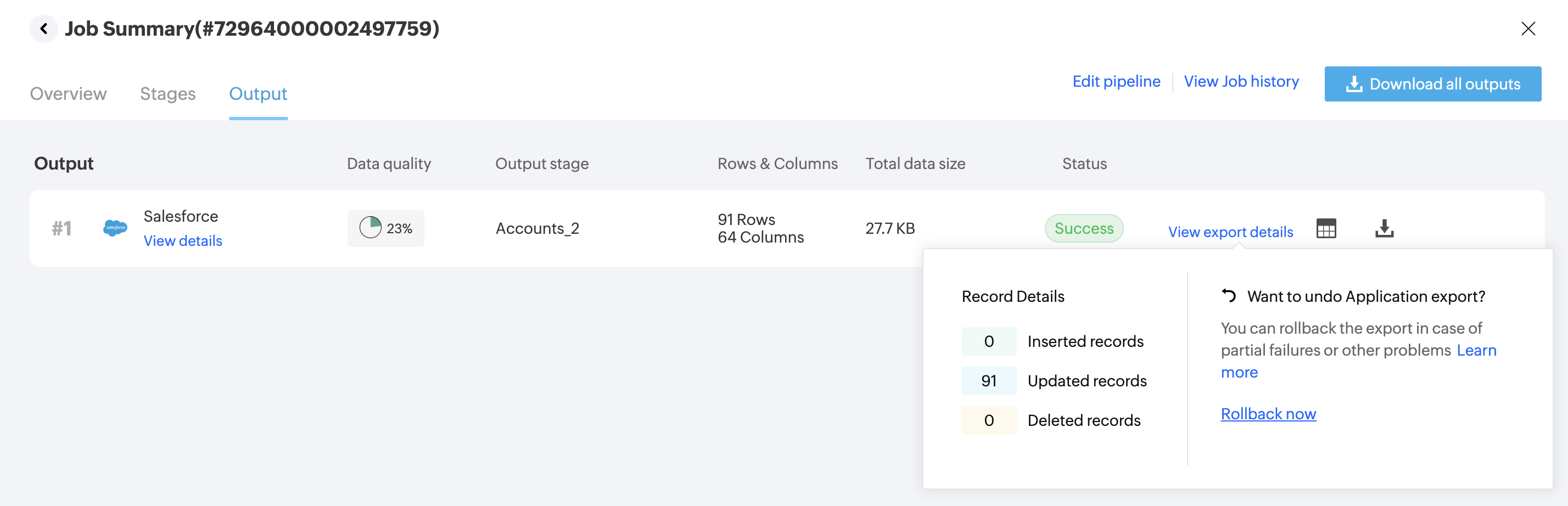Click the Success status badge
Image resolution: width=1568 pixels, height=506 pixels.
[1083, 229]
